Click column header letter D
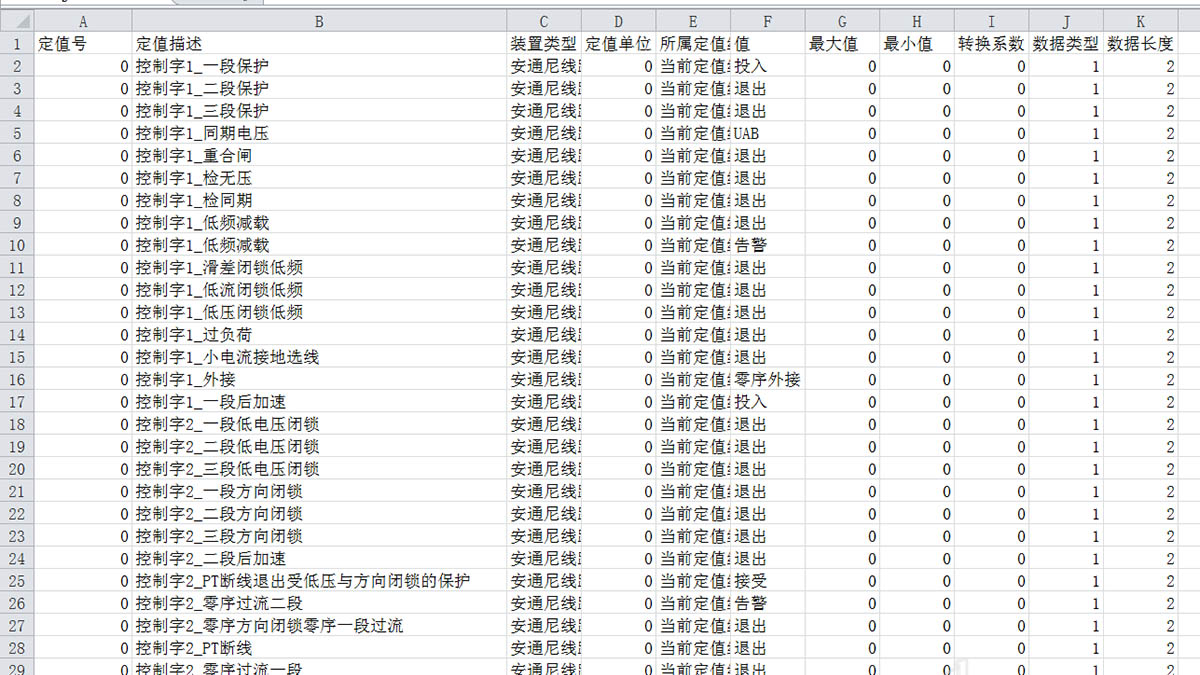 coord(618,21)
